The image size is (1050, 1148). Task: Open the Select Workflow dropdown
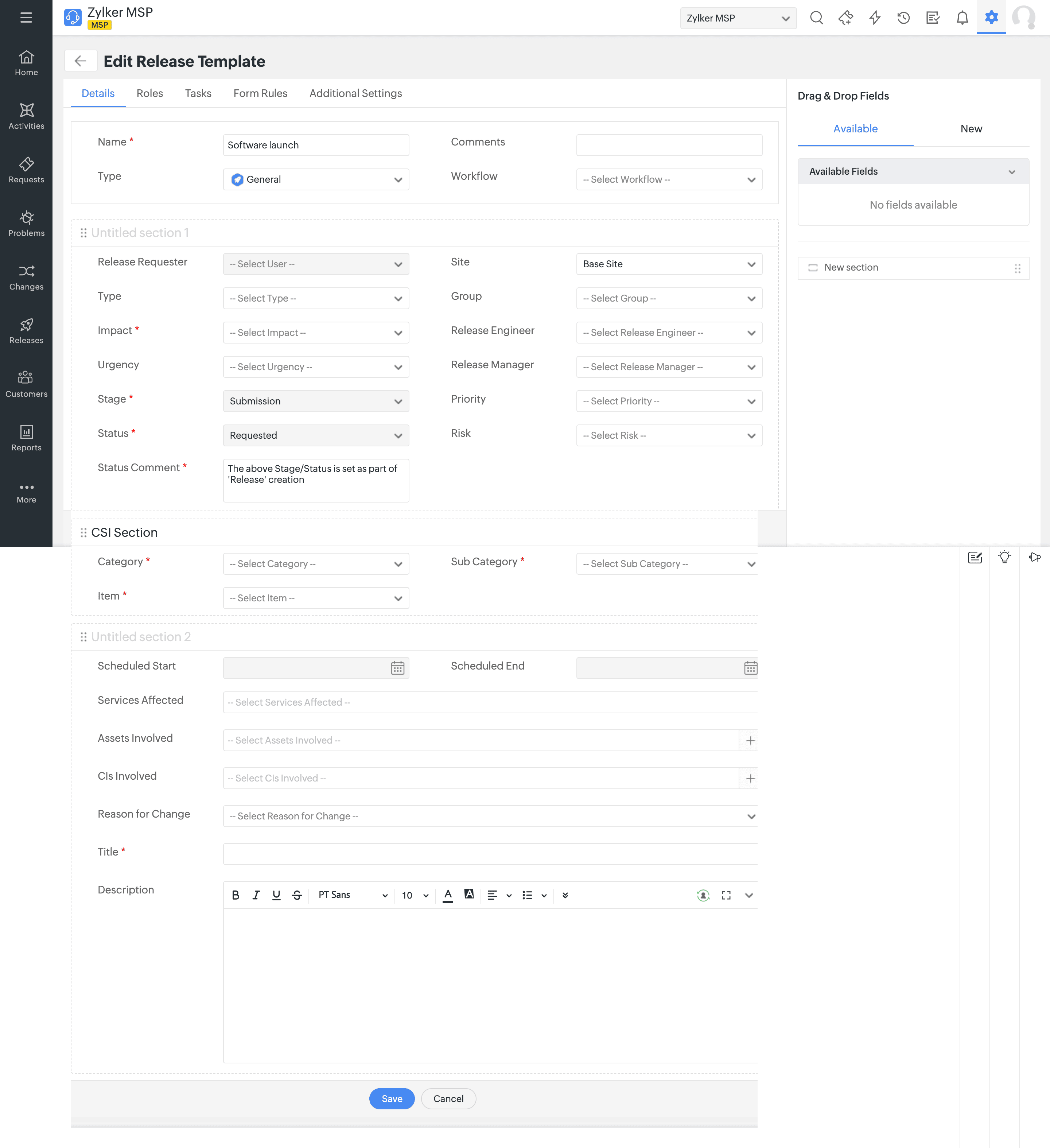click(669, 179)
